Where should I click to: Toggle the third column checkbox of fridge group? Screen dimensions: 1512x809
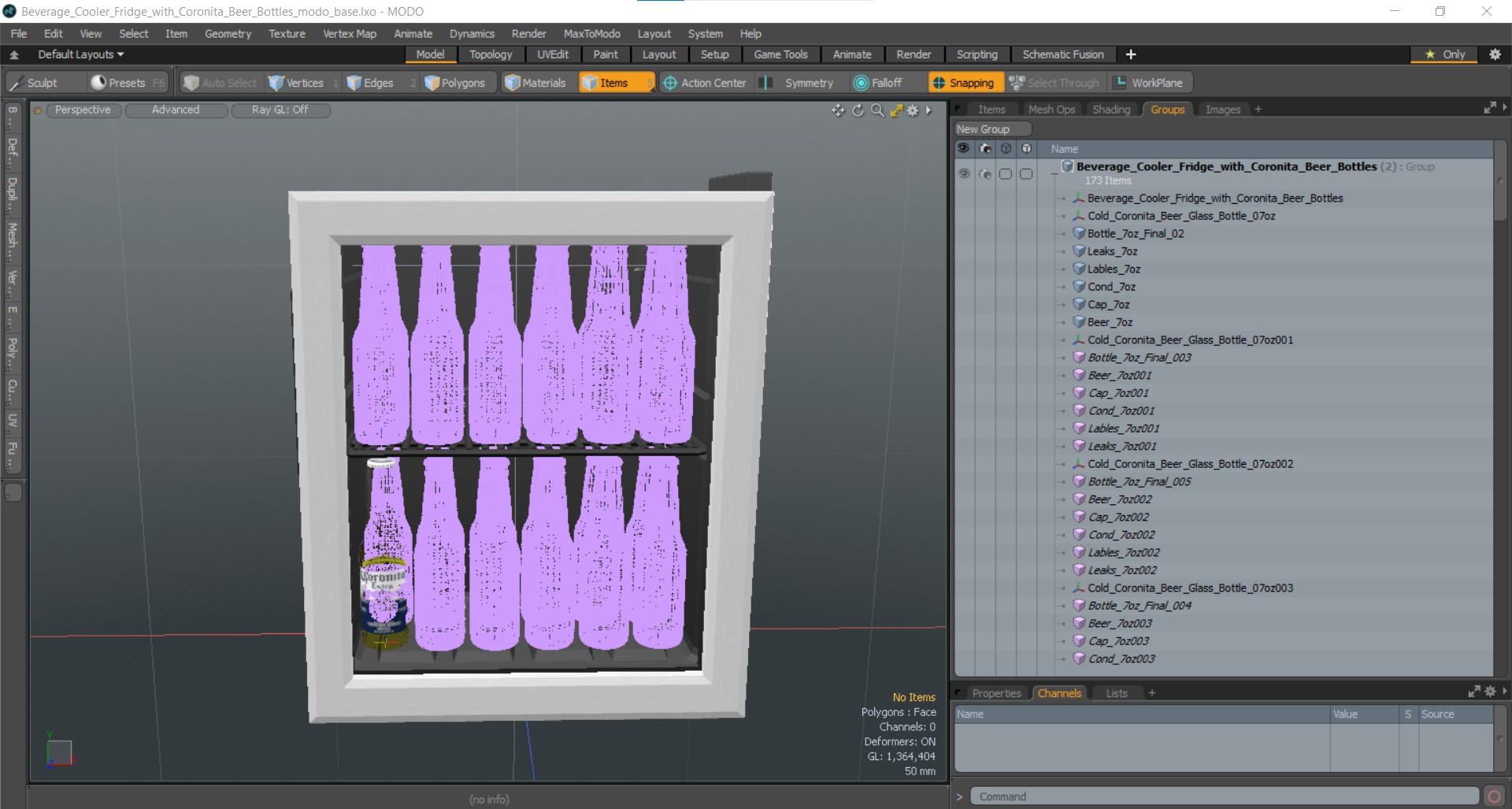[1006, 174]
